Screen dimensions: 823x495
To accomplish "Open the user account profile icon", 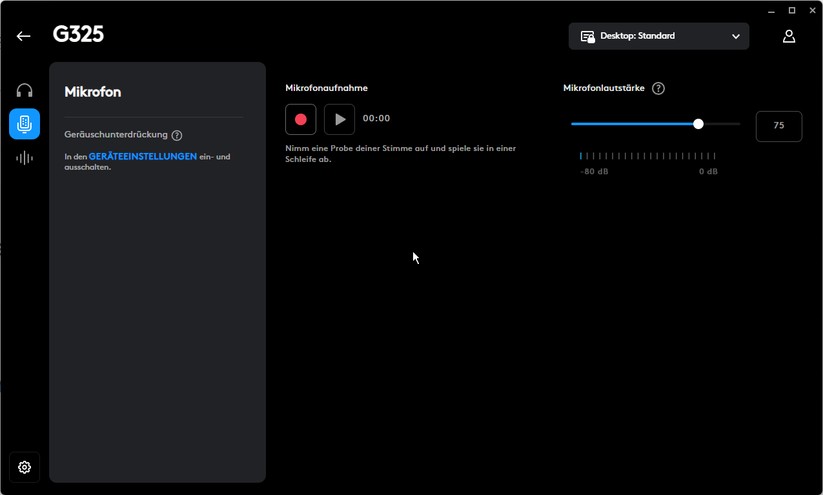I will coord(788,36).
